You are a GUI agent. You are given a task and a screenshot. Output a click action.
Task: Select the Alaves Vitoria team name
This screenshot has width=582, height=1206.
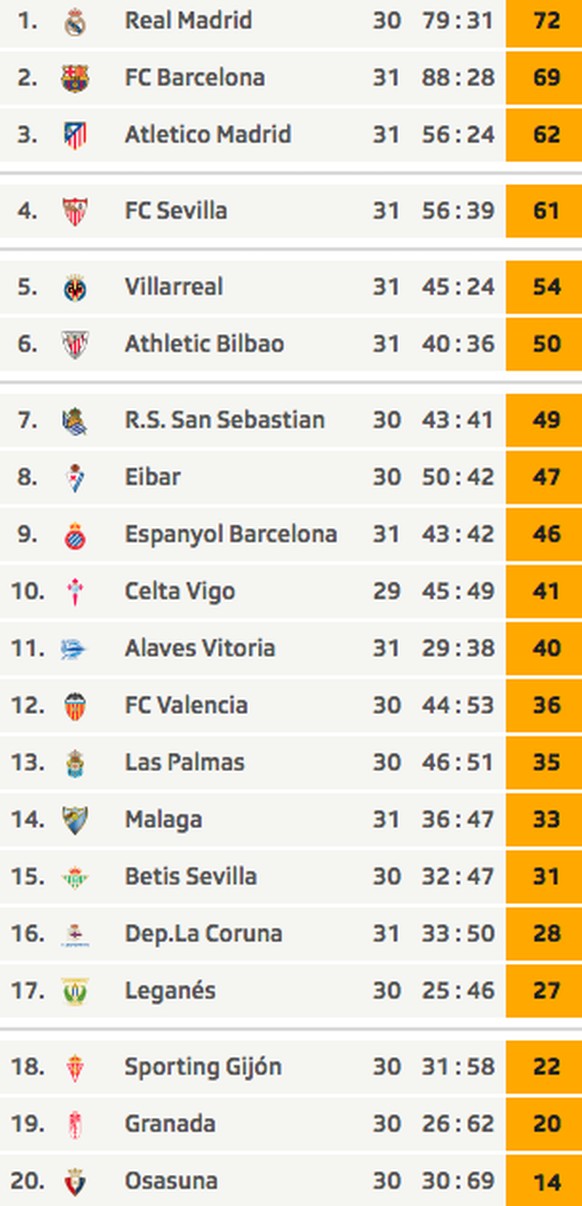[199, 648]
